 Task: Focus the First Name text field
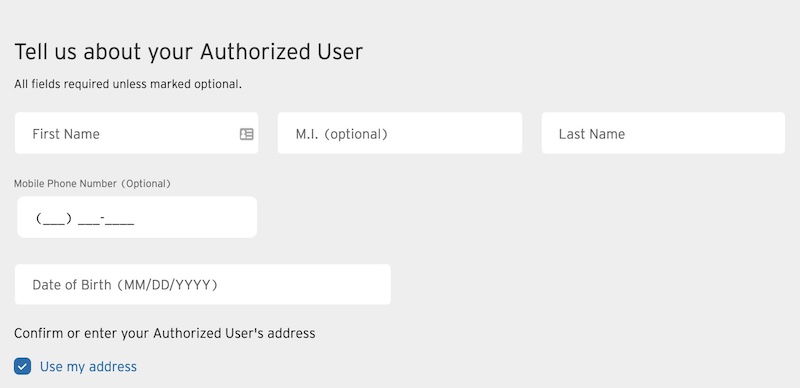[136, 133]
